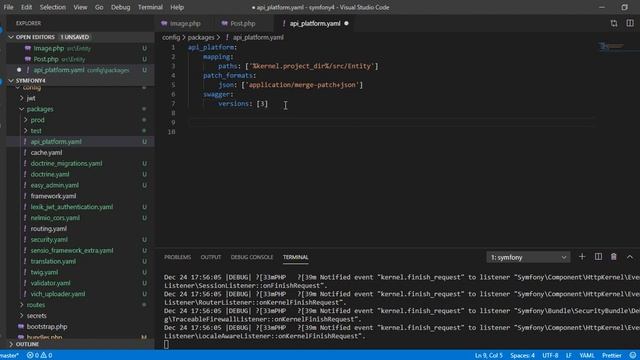Open validator.yaml file
The height and width of the screenshot is (360, 640).
[x=50, y=283]
